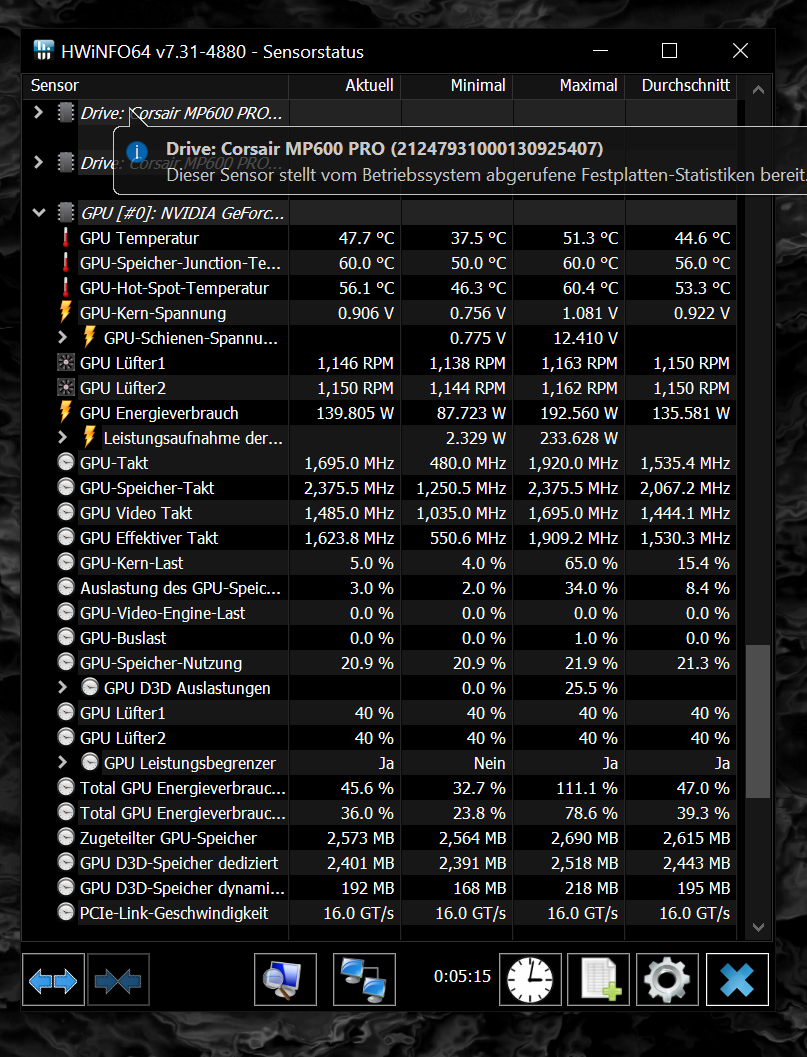Image resolution: width=807 pixels, height=1057 pixels.
Task: Open the sensor search magnifier monitor icon
Action: point(285,980)
